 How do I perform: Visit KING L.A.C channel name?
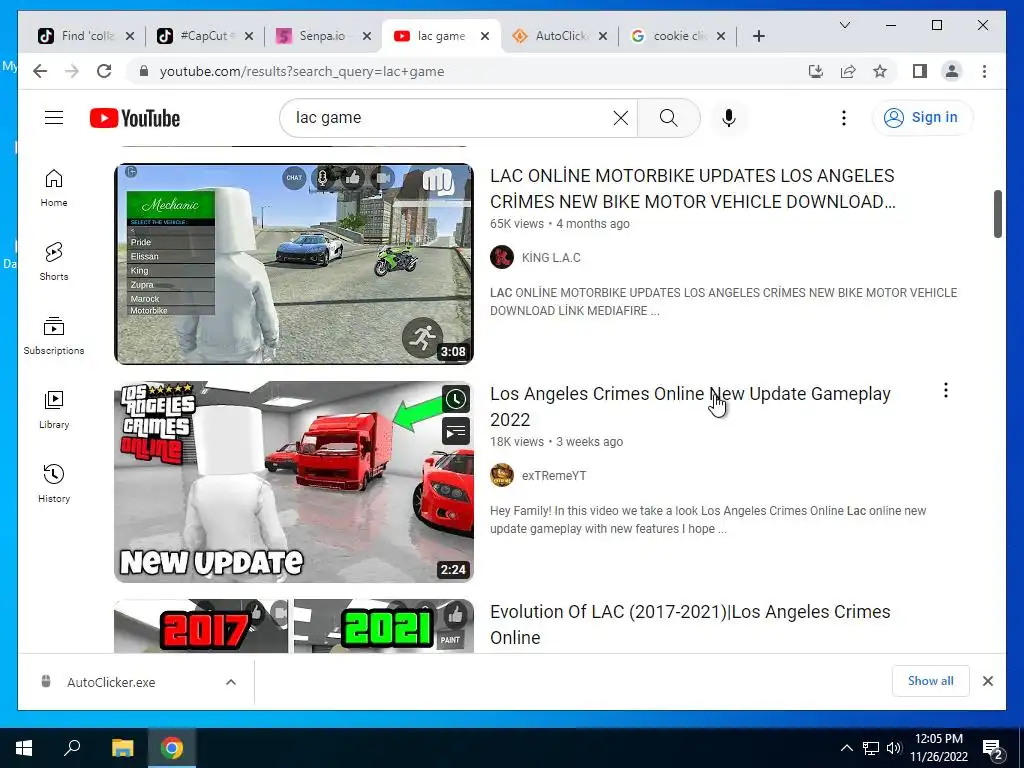coord(551,257)
